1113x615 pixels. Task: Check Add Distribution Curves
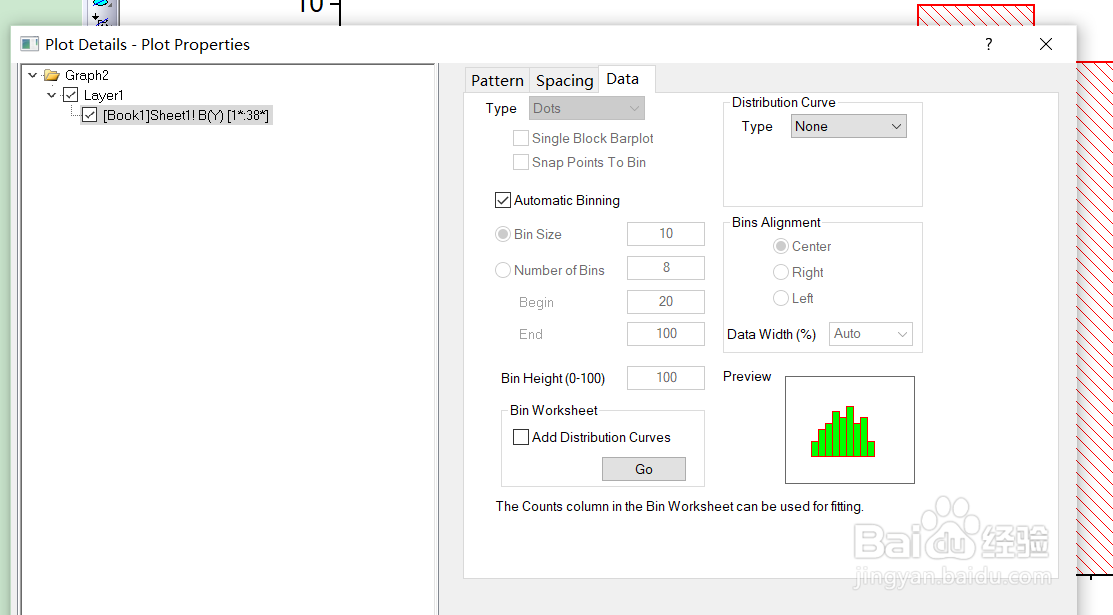(x=521, y=437)
